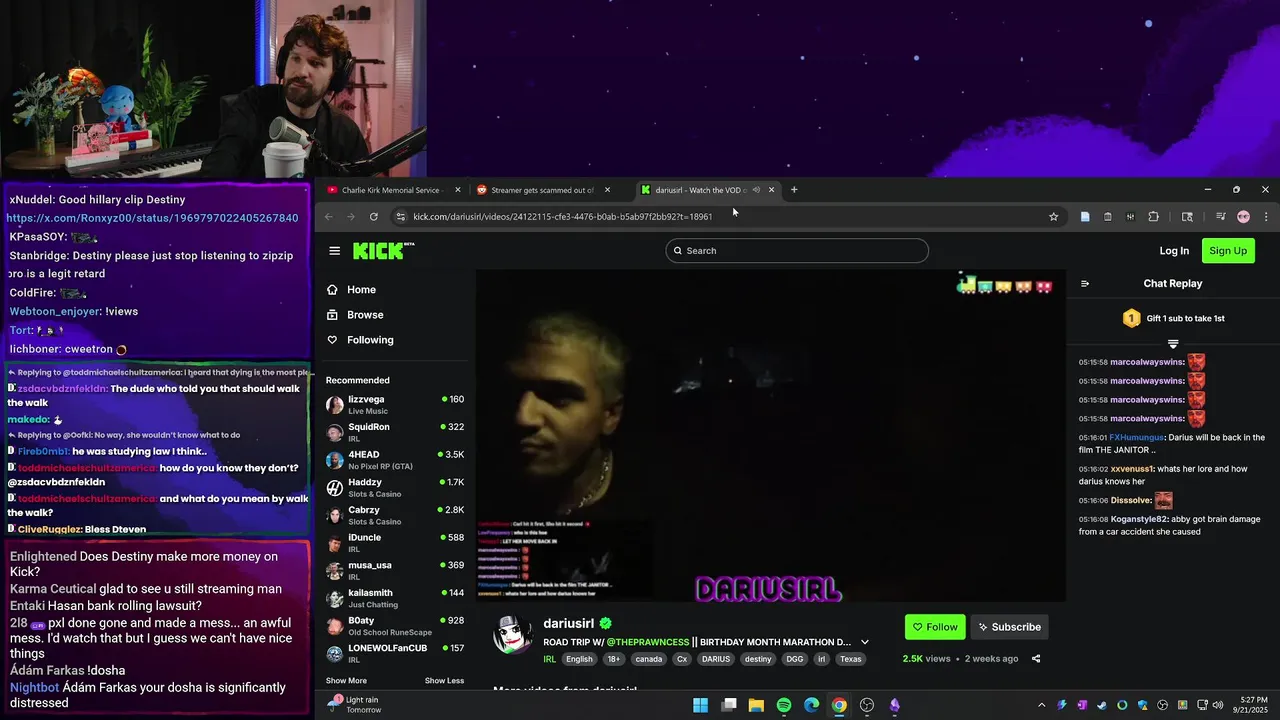Follow the dariusirl channel
This screenshot has height=720, width=1280.
(935, 627)
